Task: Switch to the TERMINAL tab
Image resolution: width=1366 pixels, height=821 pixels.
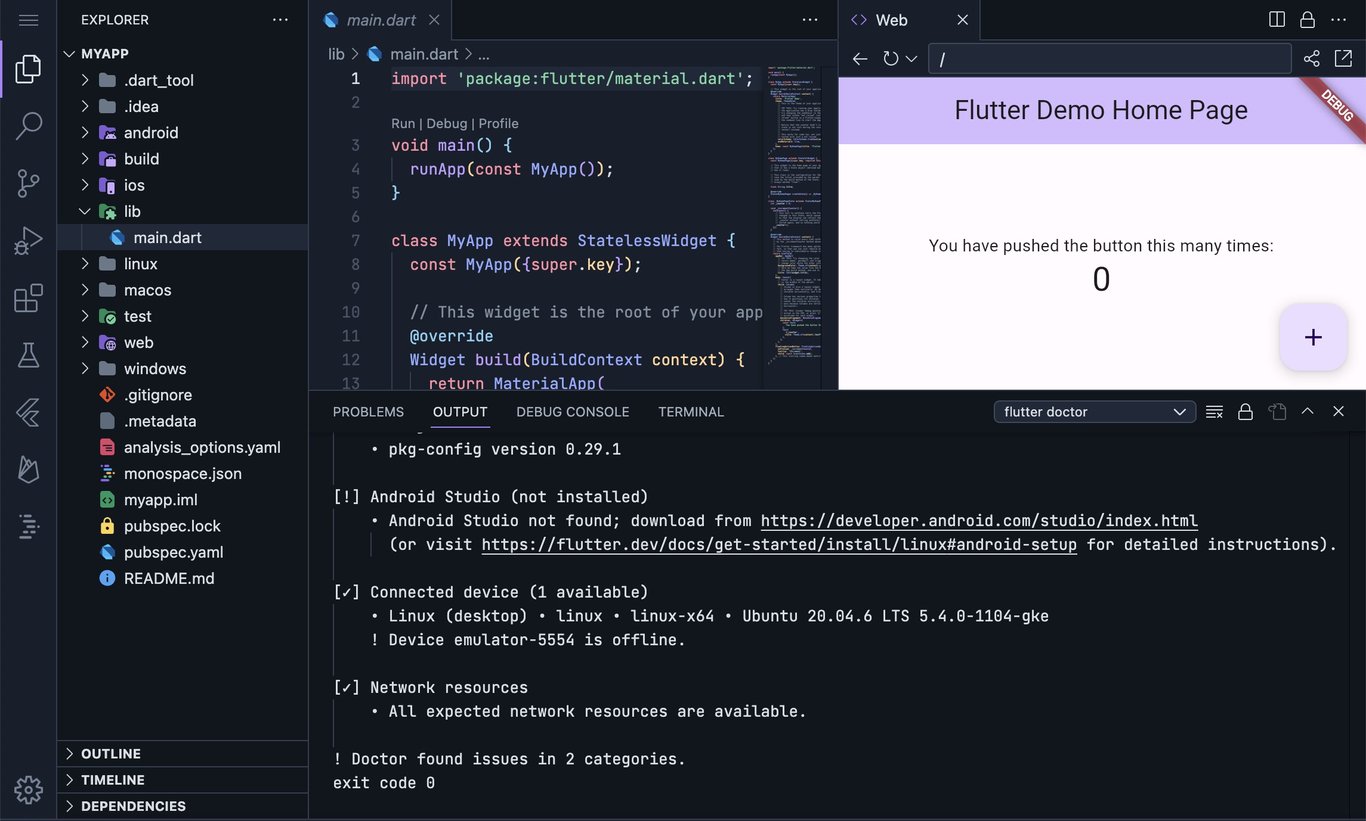Action: pos(691,412)
